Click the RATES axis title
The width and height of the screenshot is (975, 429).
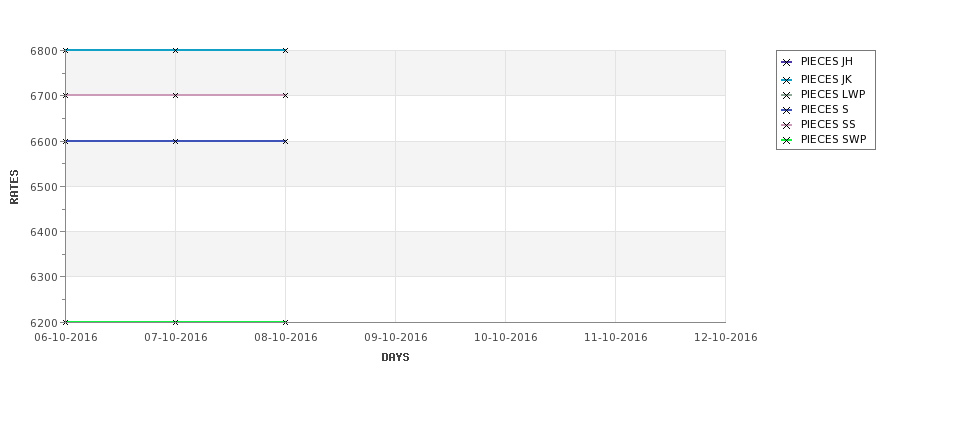tap(14, 187)
